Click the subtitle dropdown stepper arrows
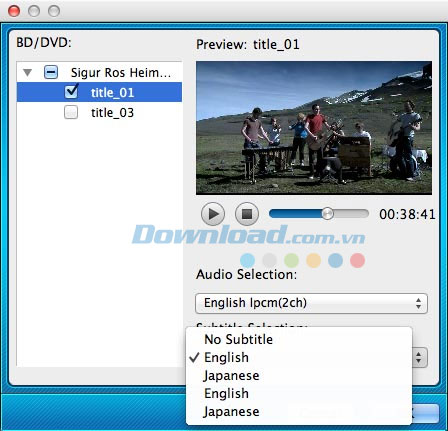This screenshot has height=431, width=448. click(419, 358)
